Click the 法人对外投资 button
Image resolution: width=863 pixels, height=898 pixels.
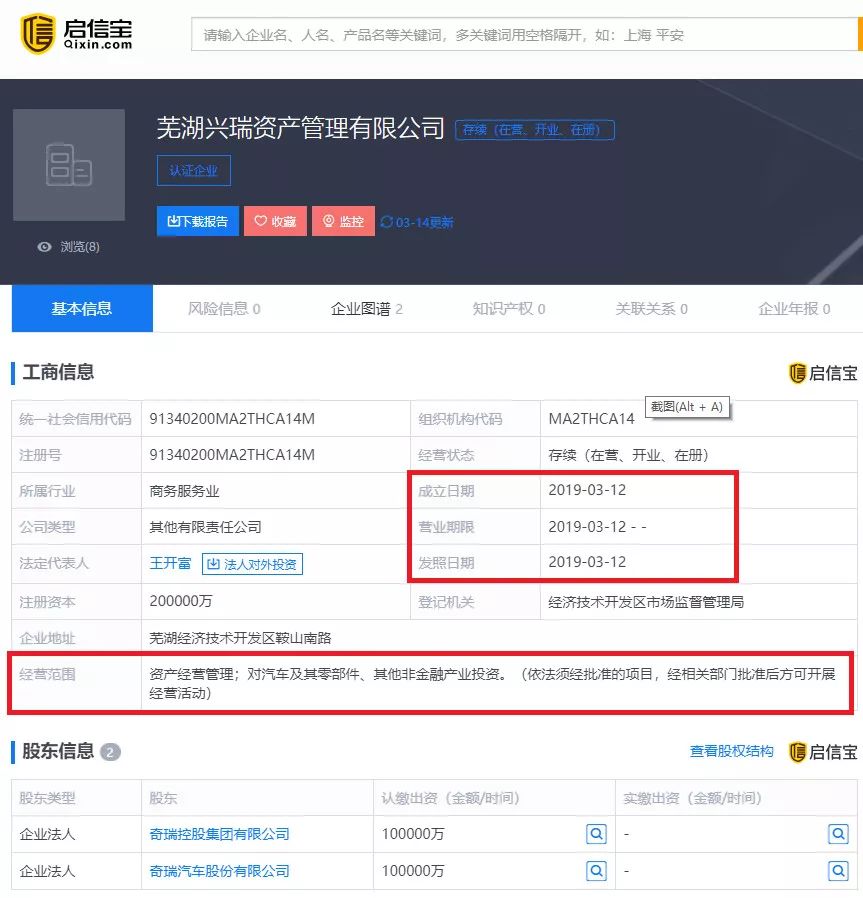point(253,564)
